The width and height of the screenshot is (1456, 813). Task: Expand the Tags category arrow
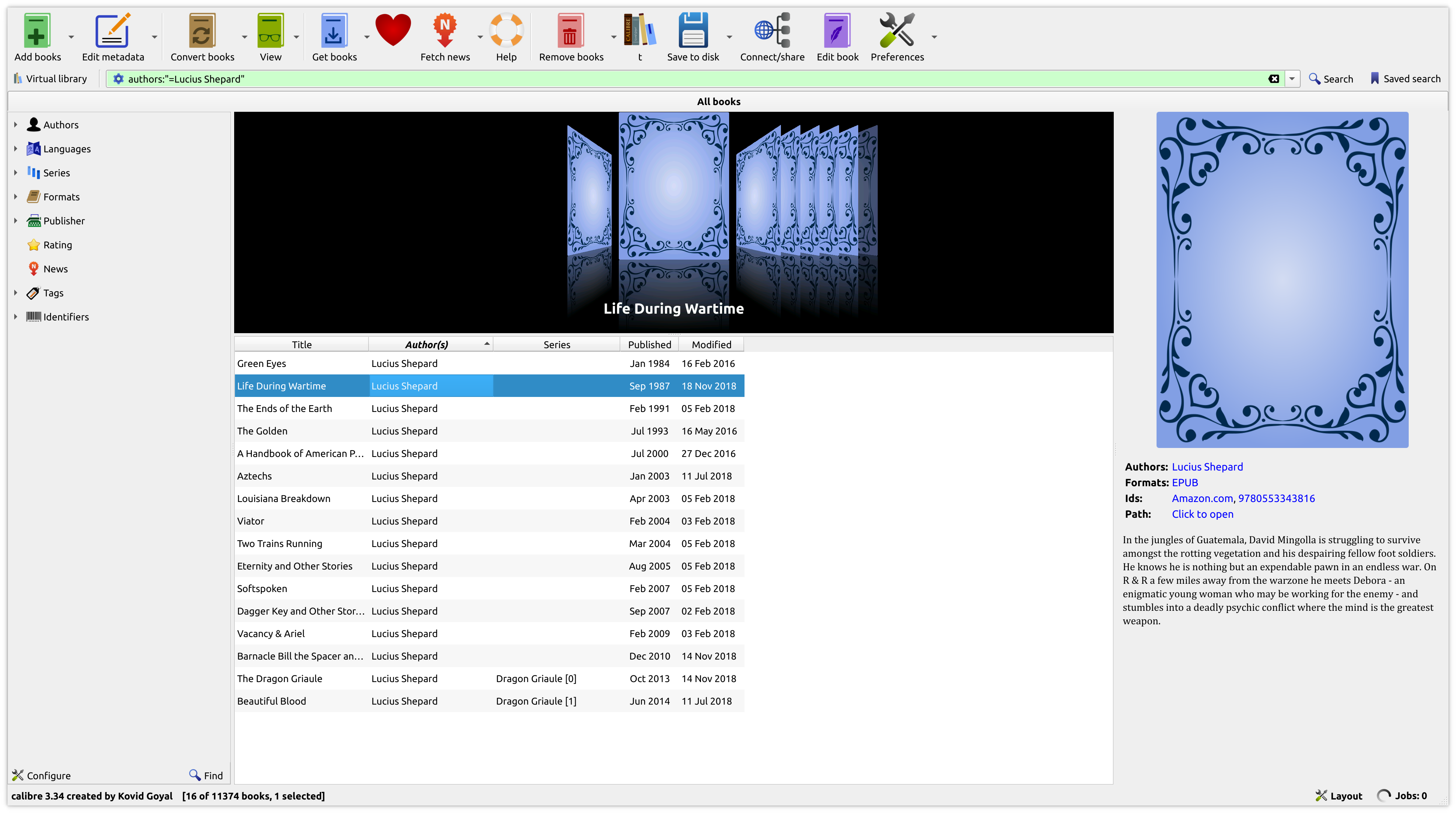click(16, 293)
